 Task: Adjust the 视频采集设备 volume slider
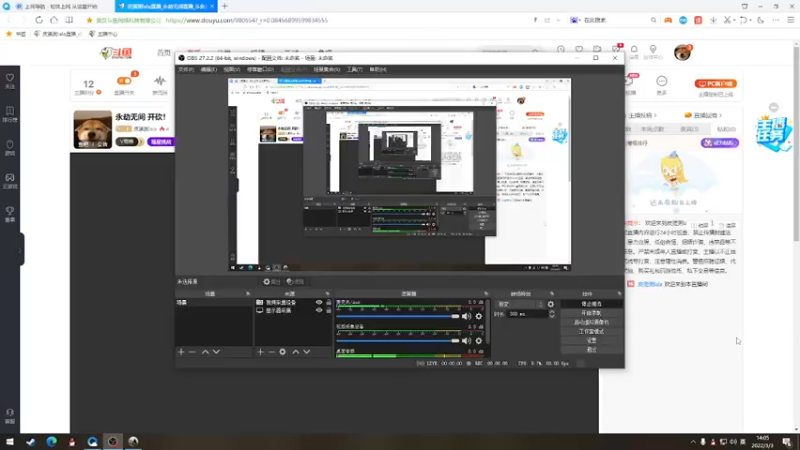click(x=398, y=341)
